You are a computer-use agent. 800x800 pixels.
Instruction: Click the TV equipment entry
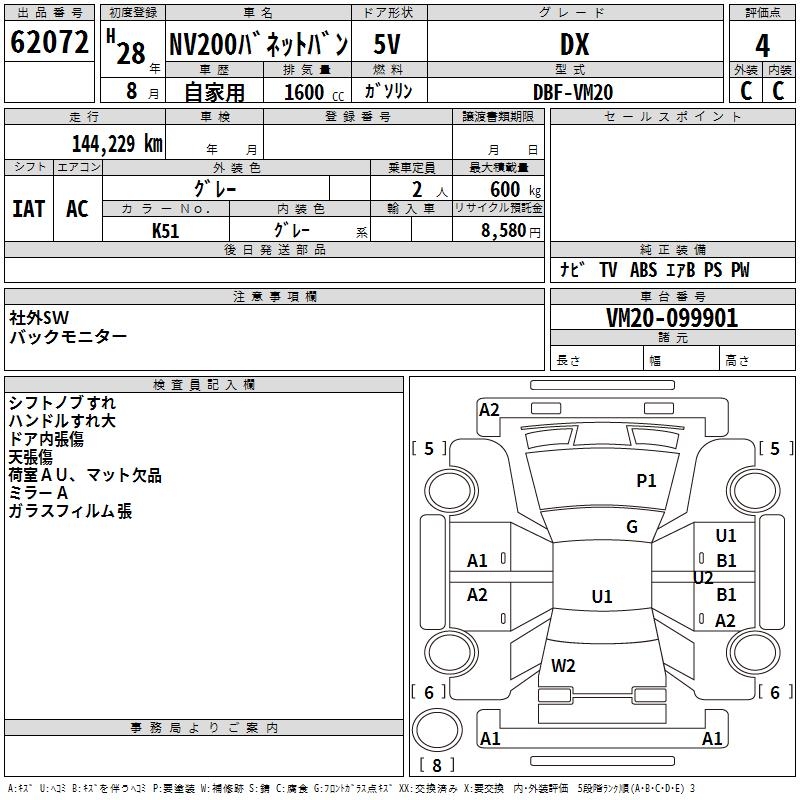point(608,270)
